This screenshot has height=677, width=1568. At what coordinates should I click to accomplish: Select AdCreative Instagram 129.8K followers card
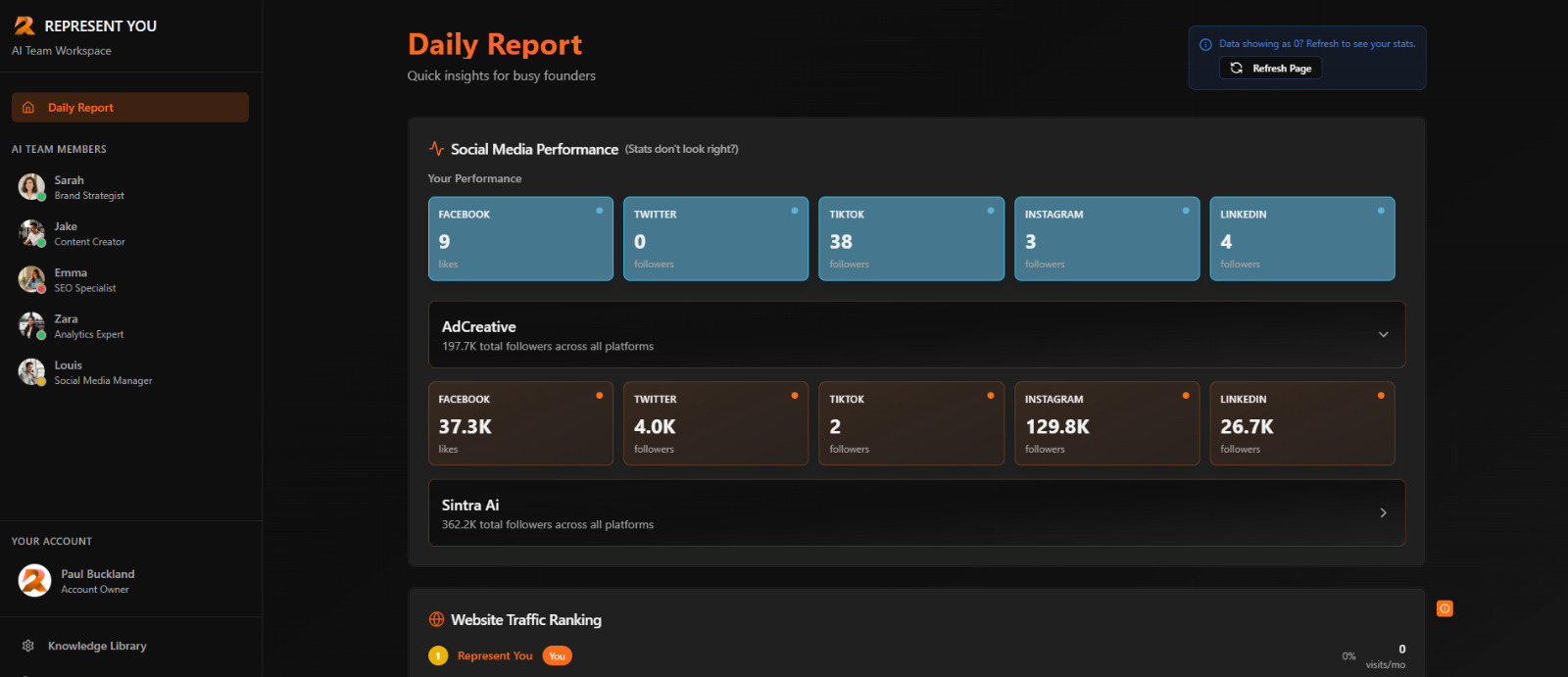(x=1106, y=423)
